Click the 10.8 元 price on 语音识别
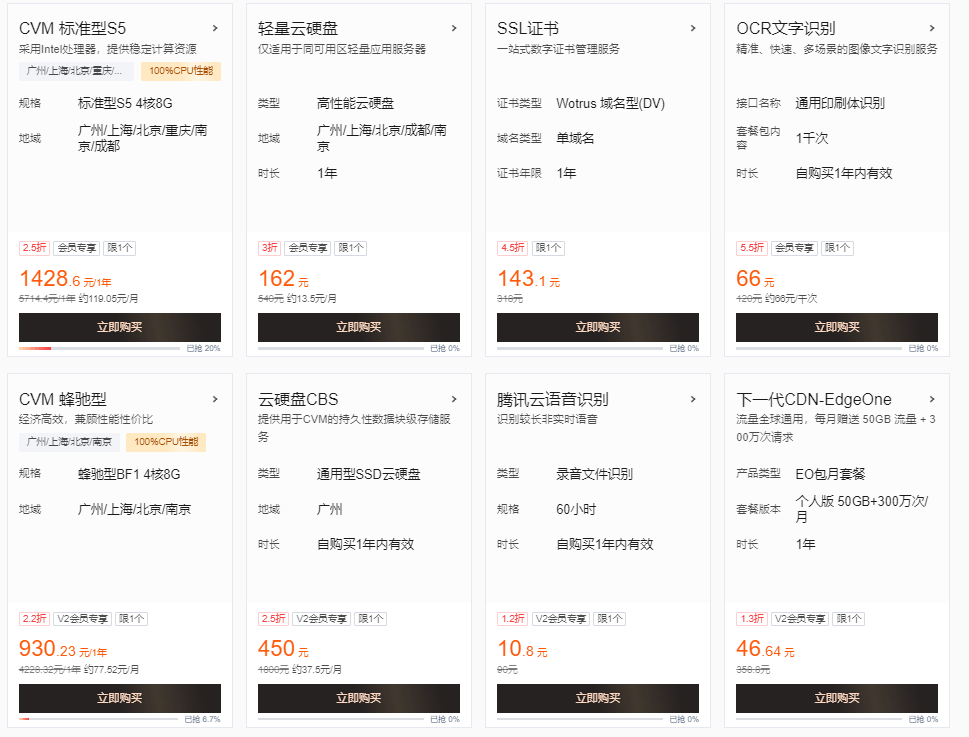The width and height of the screenshot is (969, 737). point(523,649)
